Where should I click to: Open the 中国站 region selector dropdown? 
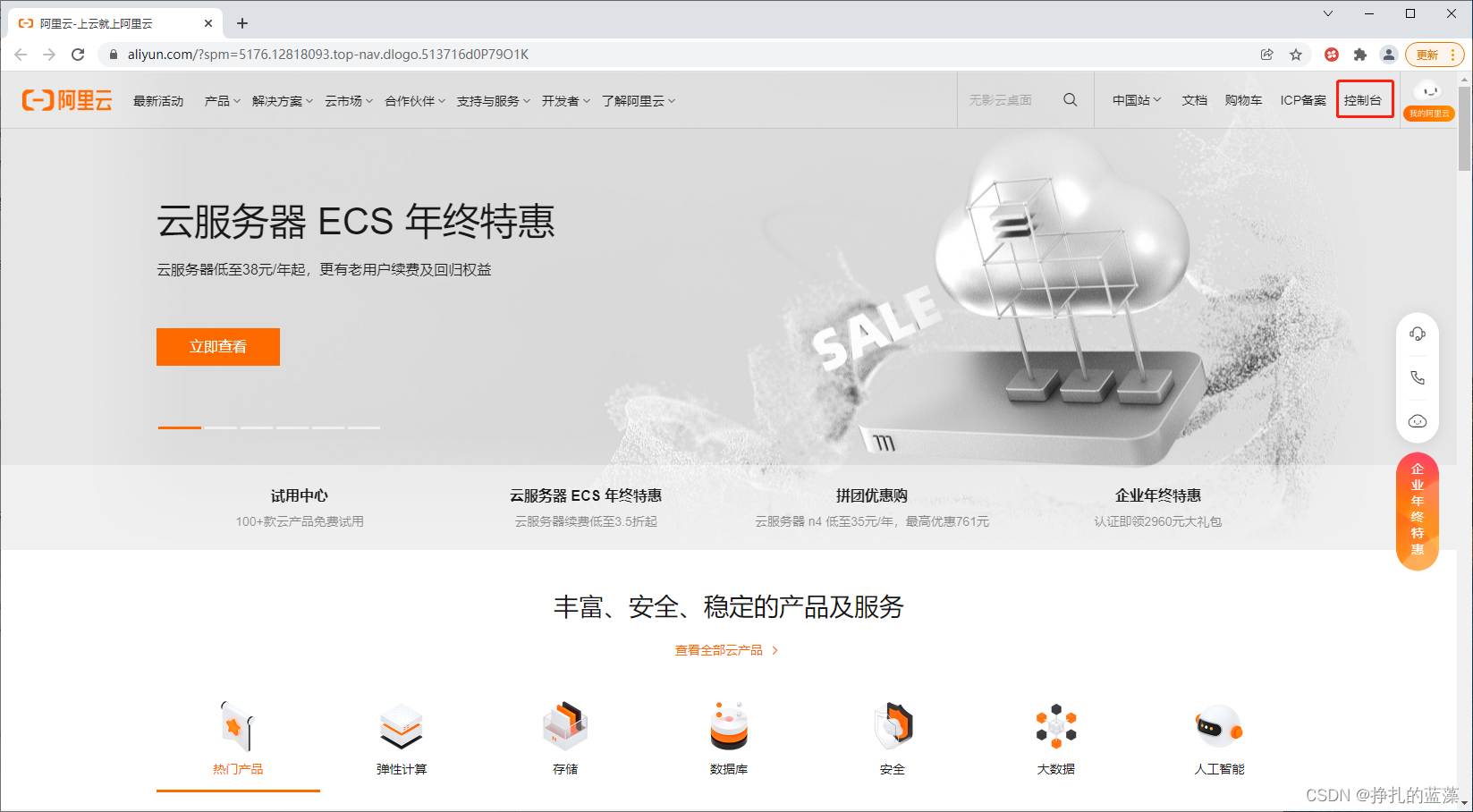1134,100
